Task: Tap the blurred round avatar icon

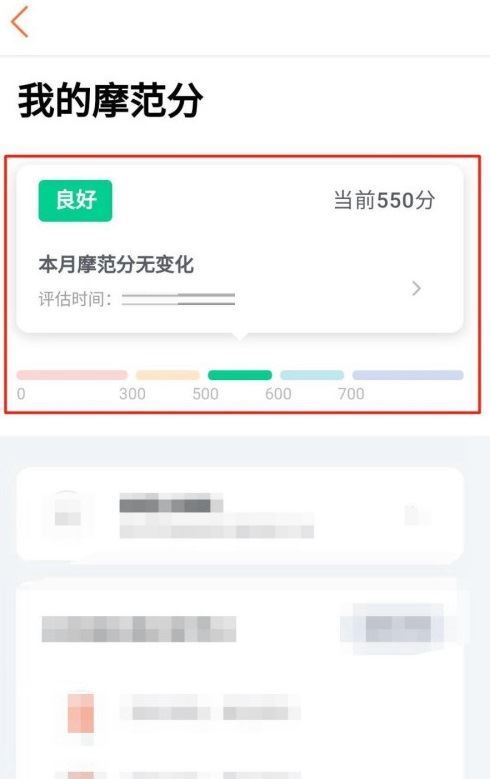Action: click(x=68, y=514)
